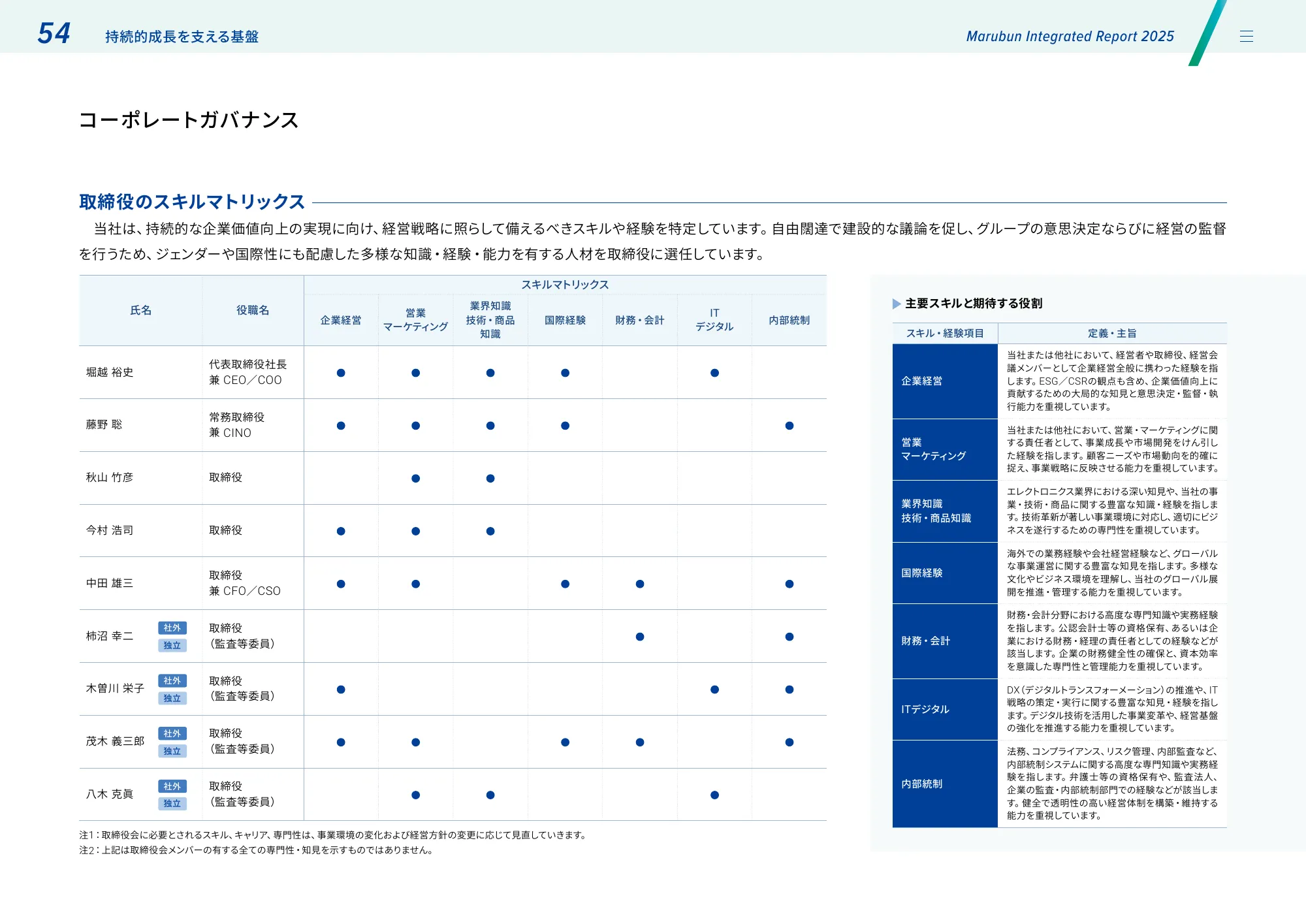The width and height of the screenshot is (1306, 924).
Task: Select the 持続的成長を支える基盤 section label
Action: 180,37
